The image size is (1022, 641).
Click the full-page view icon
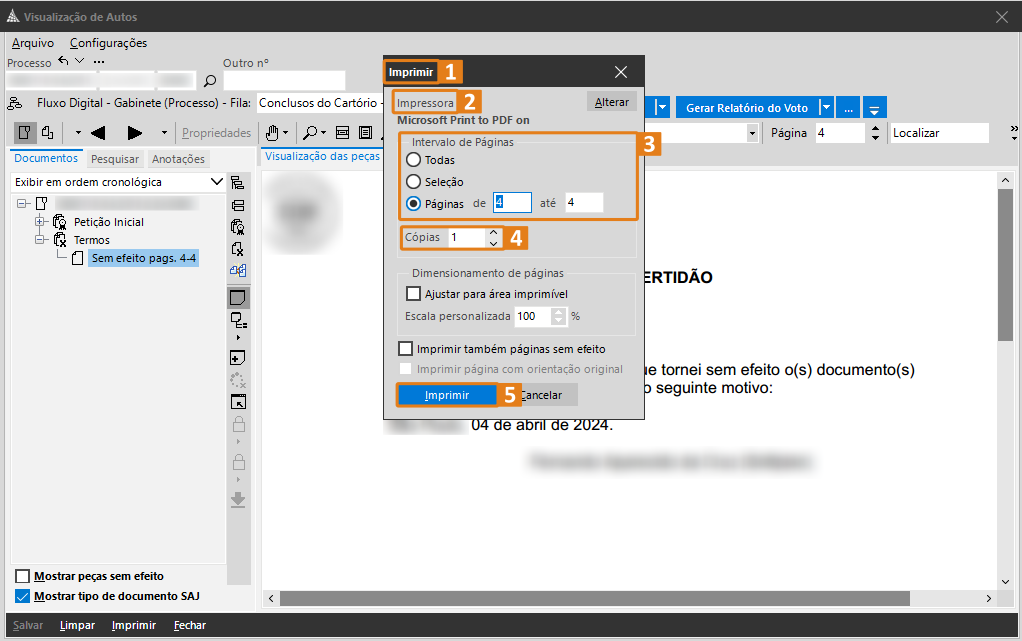[366, 133]
